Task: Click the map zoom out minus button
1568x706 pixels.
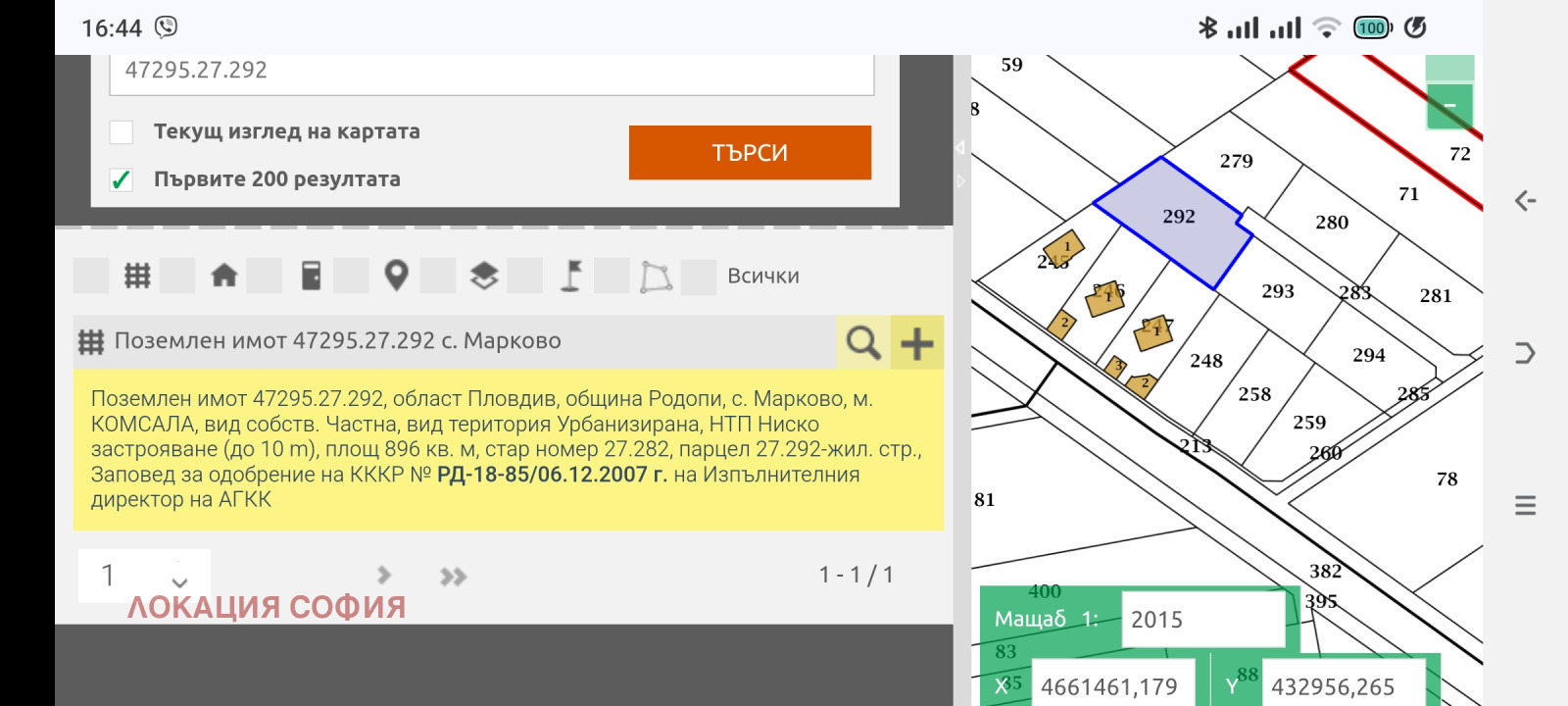Action: 1449,107
